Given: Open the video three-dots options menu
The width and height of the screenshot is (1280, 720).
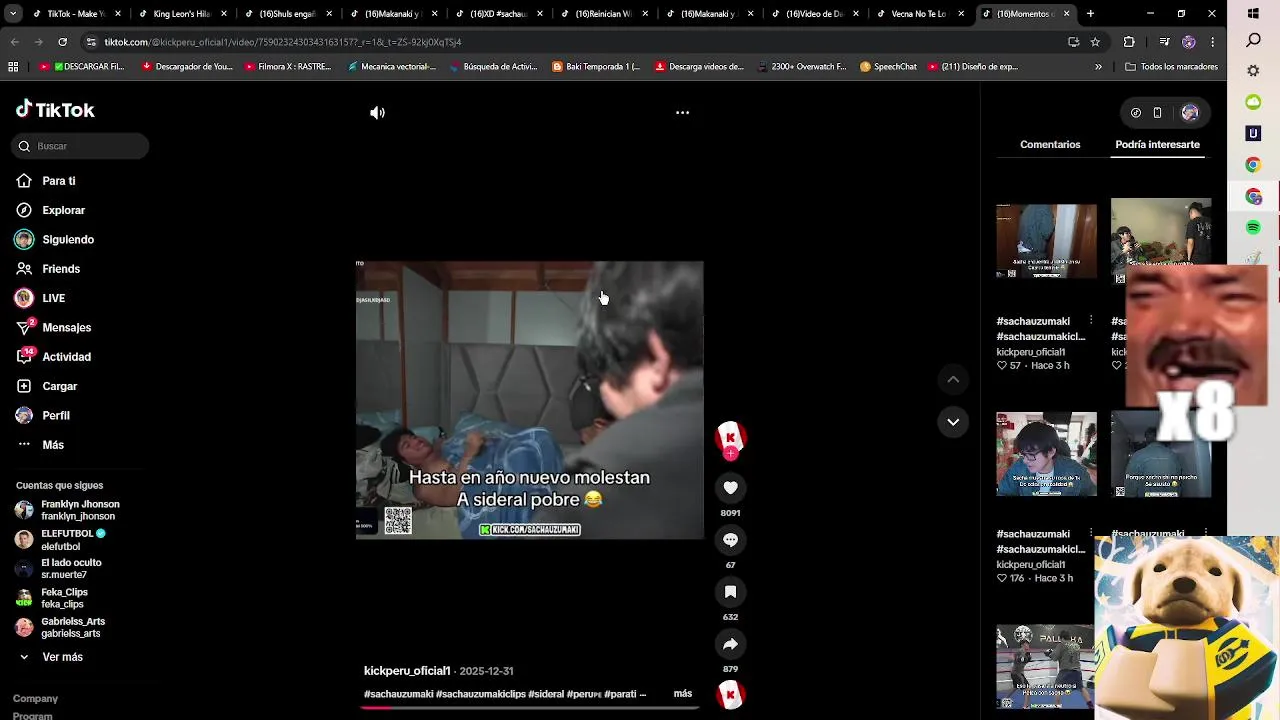Looking at the screenshot, I should click(682, 113).
